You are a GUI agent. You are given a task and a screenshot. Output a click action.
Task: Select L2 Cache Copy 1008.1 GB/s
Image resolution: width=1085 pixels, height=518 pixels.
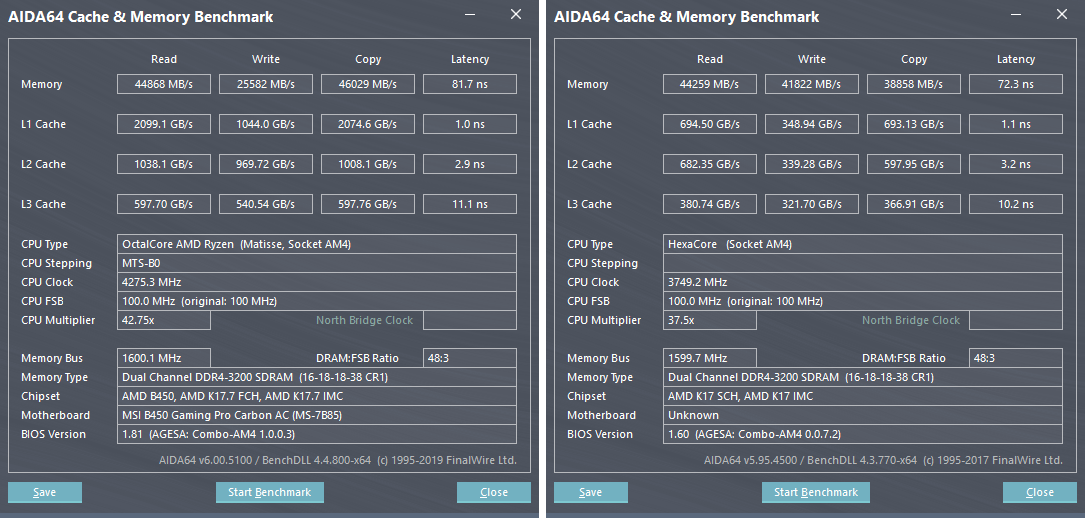point(368,165)
